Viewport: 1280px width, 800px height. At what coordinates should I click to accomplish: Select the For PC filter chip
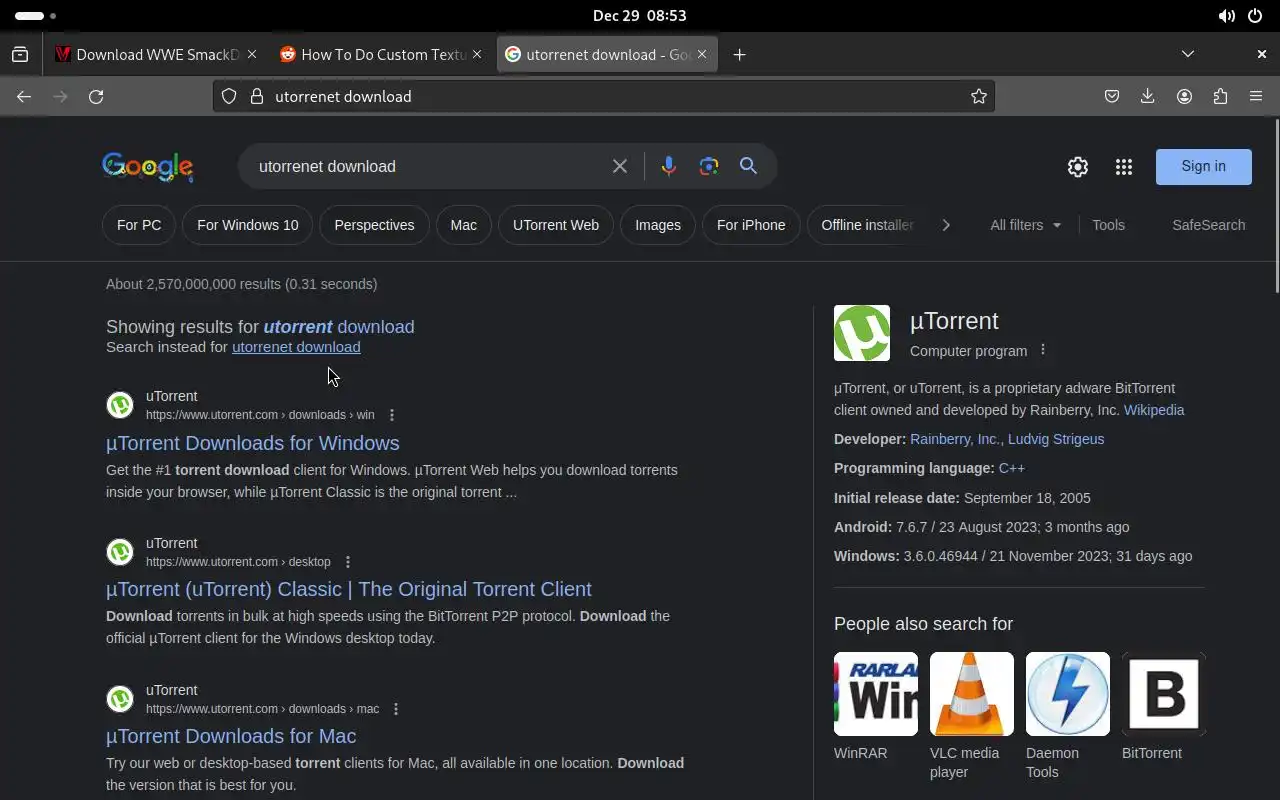[x=139, y=225]
